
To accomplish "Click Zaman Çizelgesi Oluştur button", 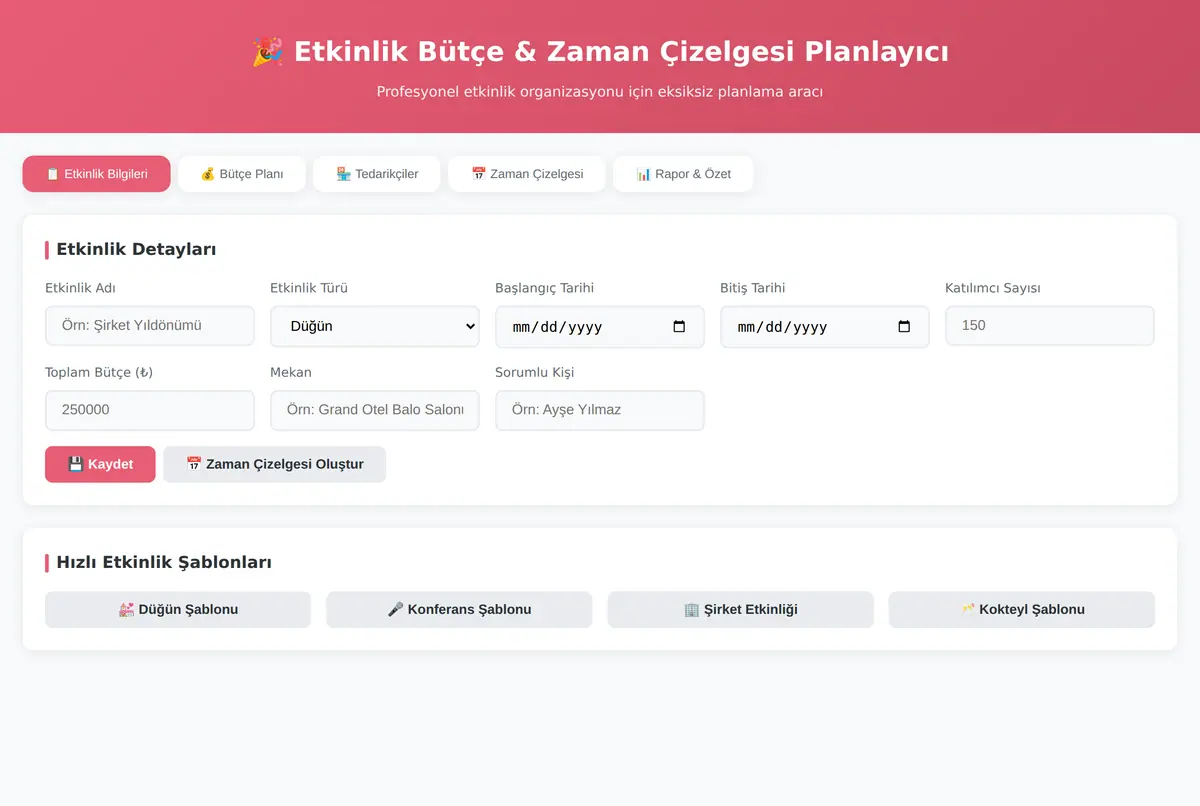I will click(275, 464).
